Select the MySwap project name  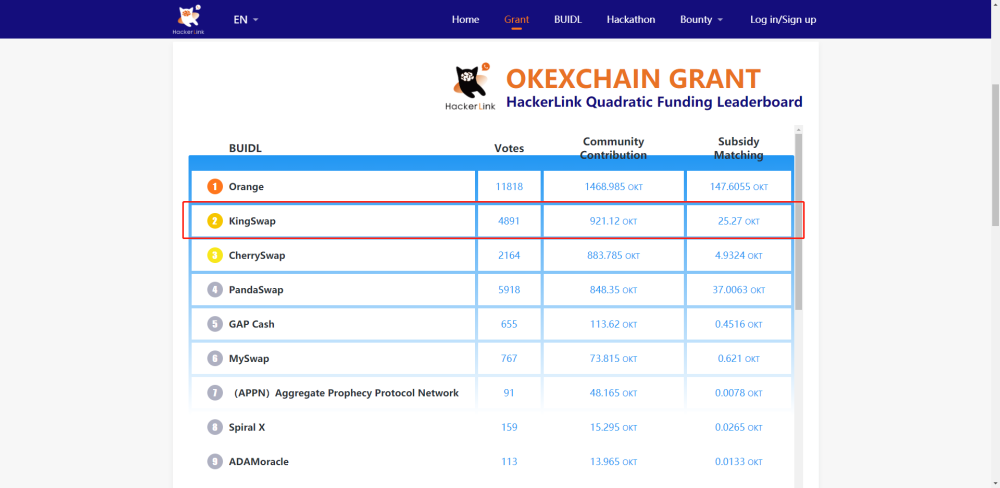[249, 359]
